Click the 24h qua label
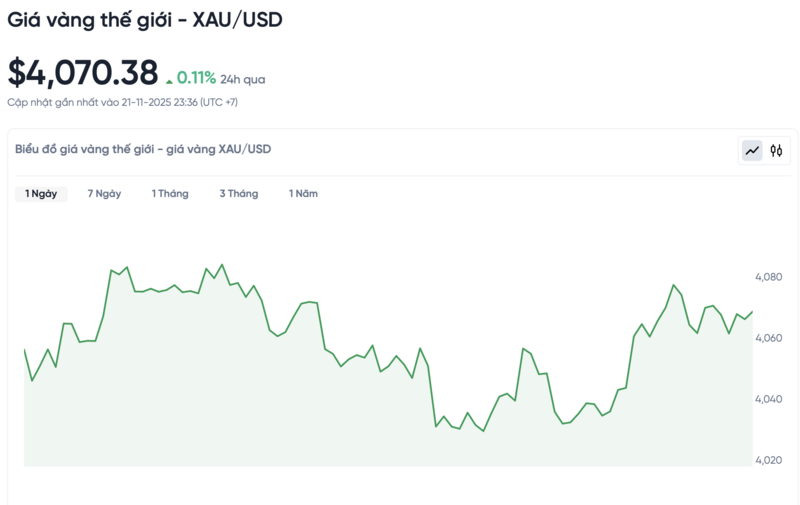 pyautogui.click(x=243, y=79)
